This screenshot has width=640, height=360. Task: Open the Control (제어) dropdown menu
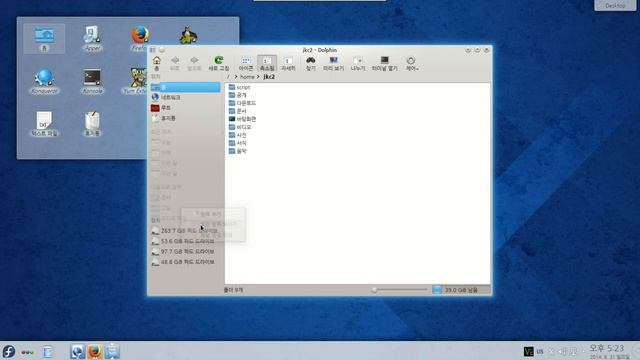(411, 63)
